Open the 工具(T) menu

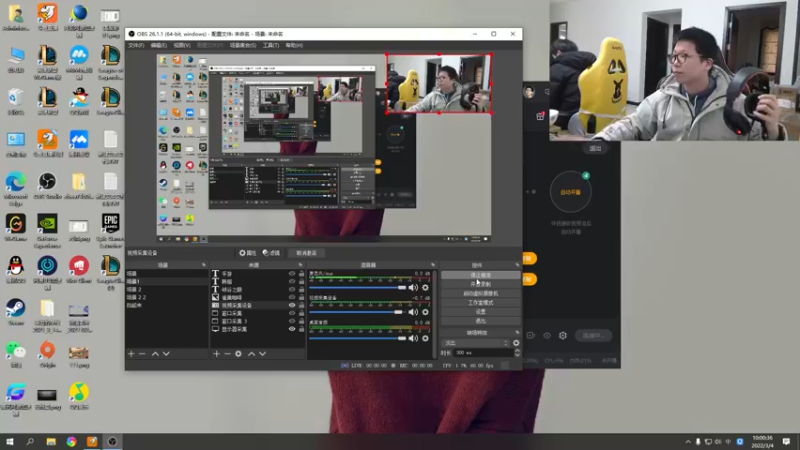click(271, 45)
